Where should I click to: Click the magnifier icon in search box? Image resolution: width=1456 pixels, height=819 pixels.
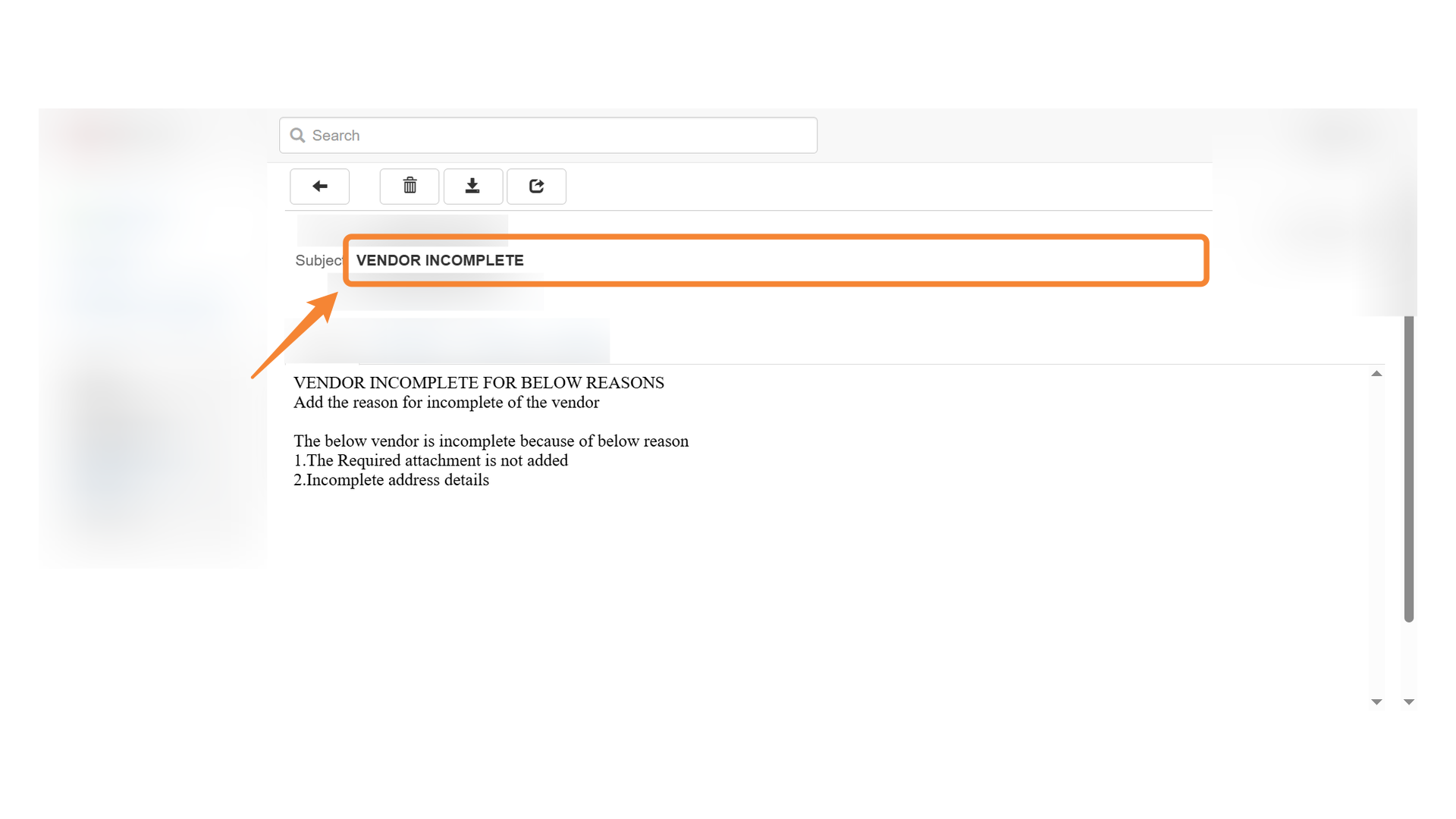pyautogui.click(x=298, y=136)
